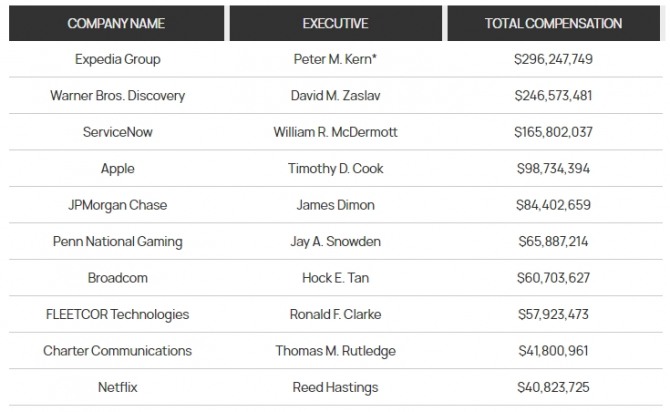The image size is (670, 412).
Task: Click executive Timothy D. Cook
Action: tap(335, 169)
